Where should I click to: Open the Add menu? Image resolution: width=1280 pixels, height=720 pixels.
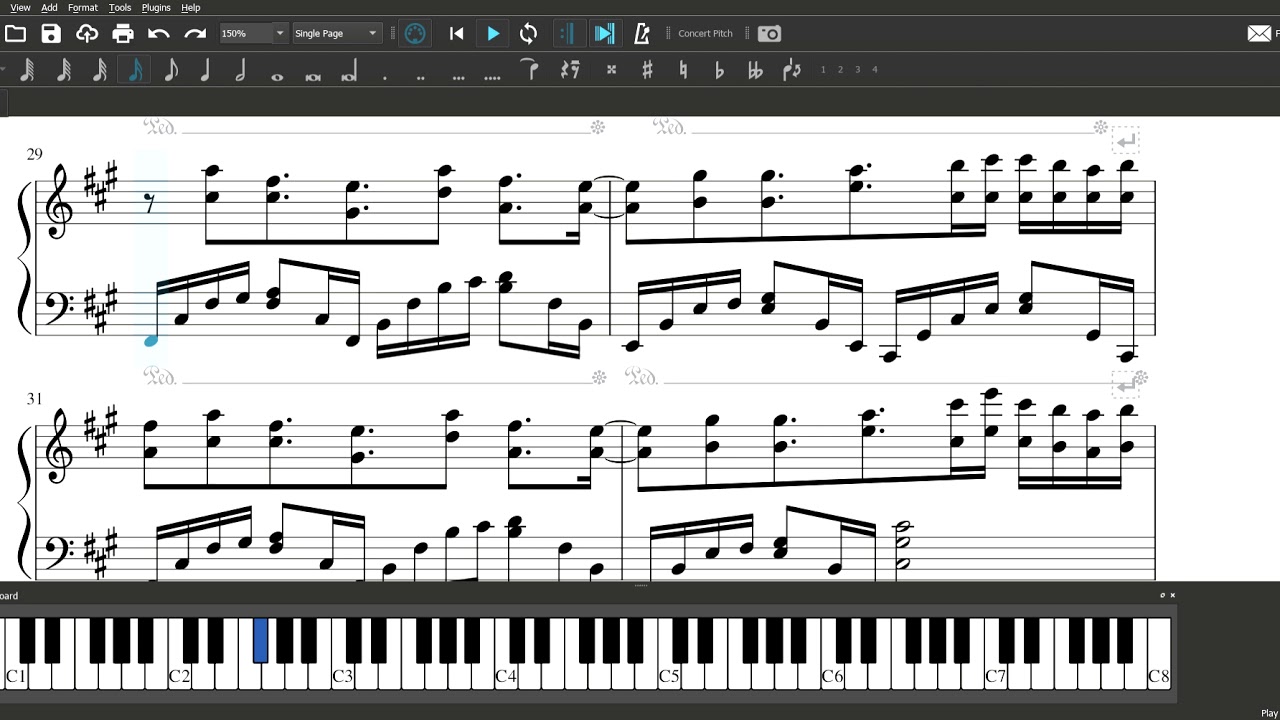(49, 7)
